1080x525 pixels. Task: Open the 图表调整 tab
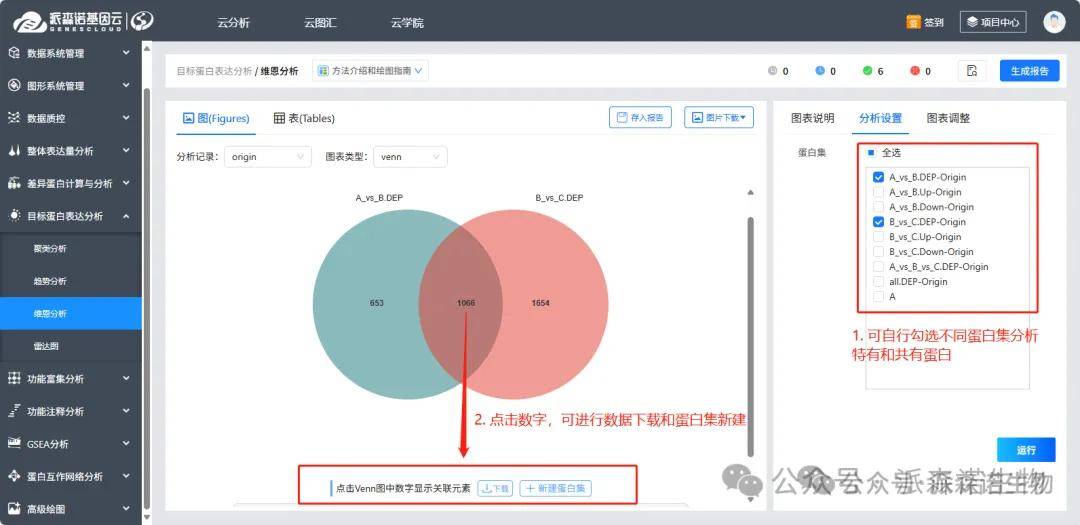947,118
